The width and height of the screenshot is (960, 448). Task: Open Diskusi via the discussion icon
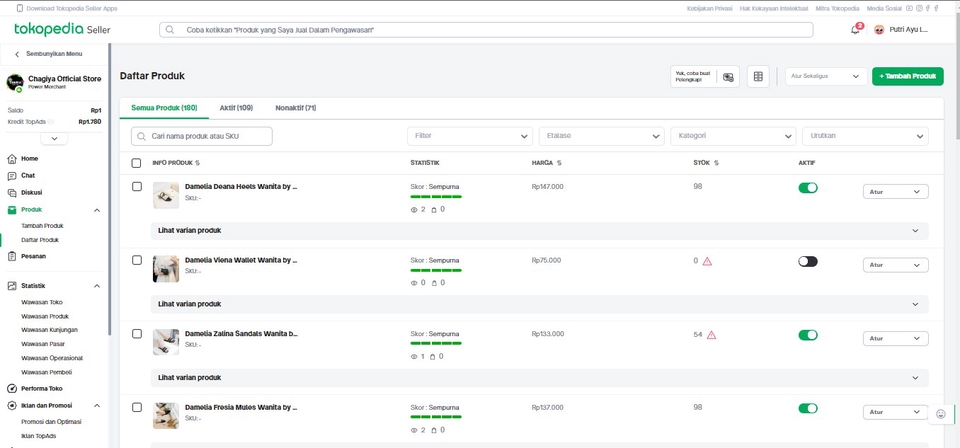(x=12, y=192)
